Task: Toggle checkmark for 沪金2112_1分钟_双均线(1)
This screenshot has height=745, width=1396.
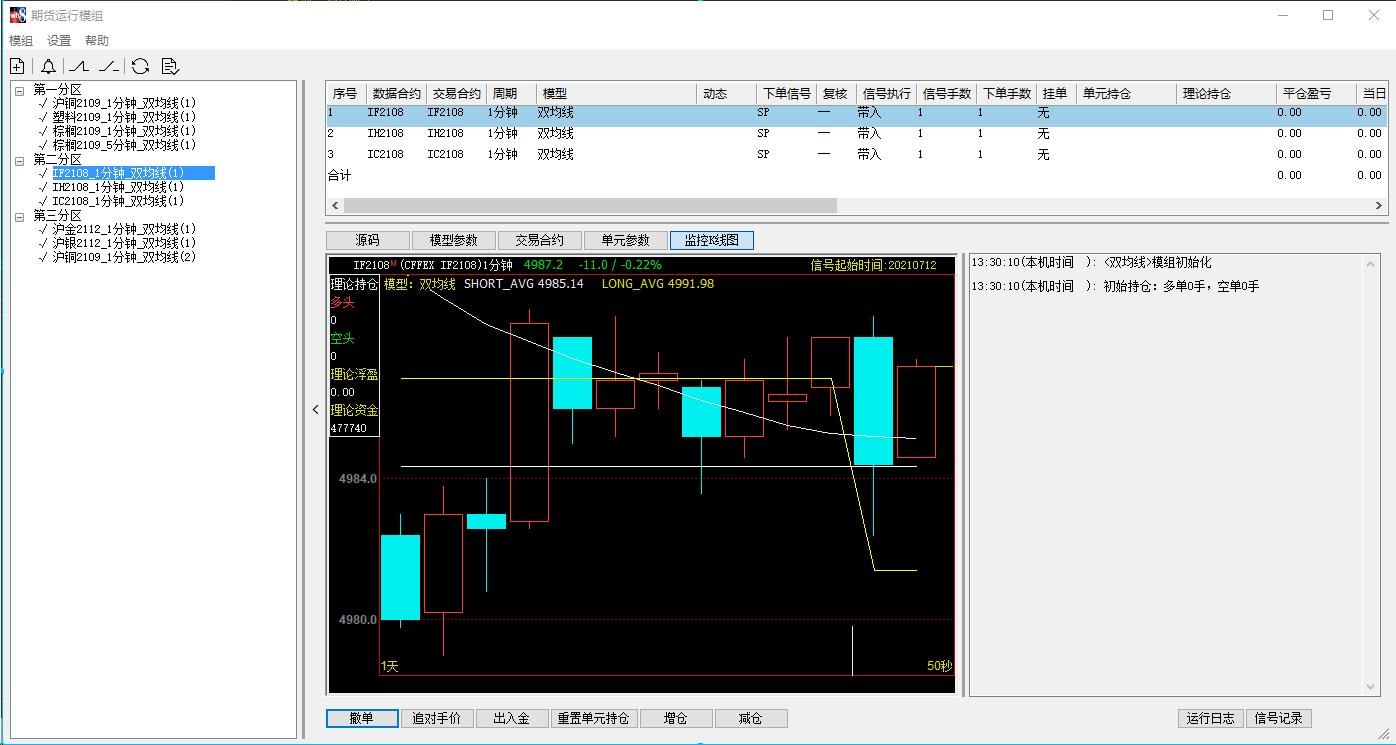Action: [43, 229]
